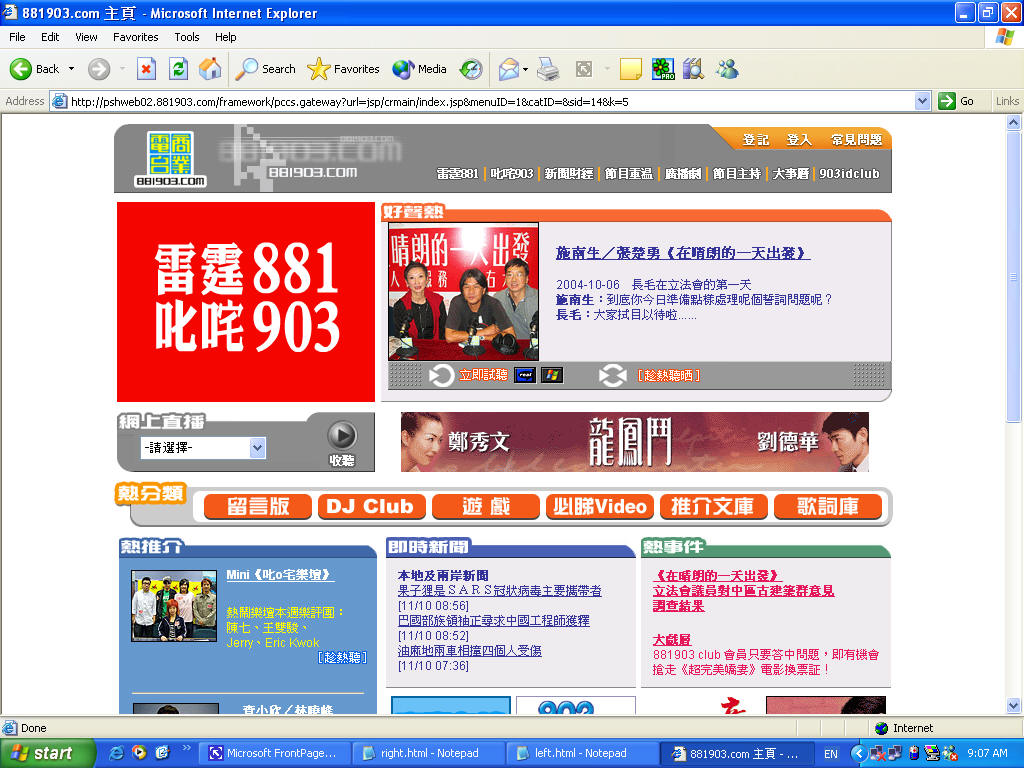Viewport: 1024px width, 768px height.
Task: Open the Edit menu
Action: (x=50, y=37)
